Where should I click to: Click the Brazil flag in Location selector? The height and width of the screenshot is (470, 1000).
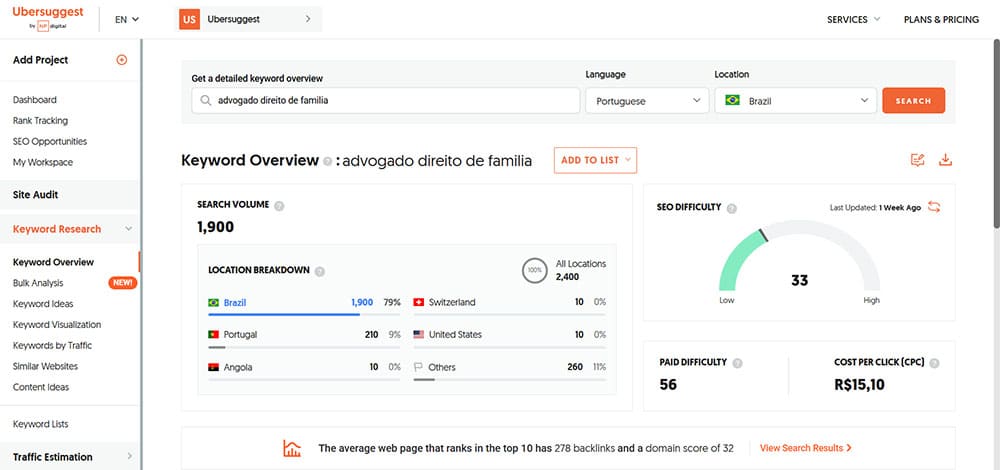(x=733, y=100)
